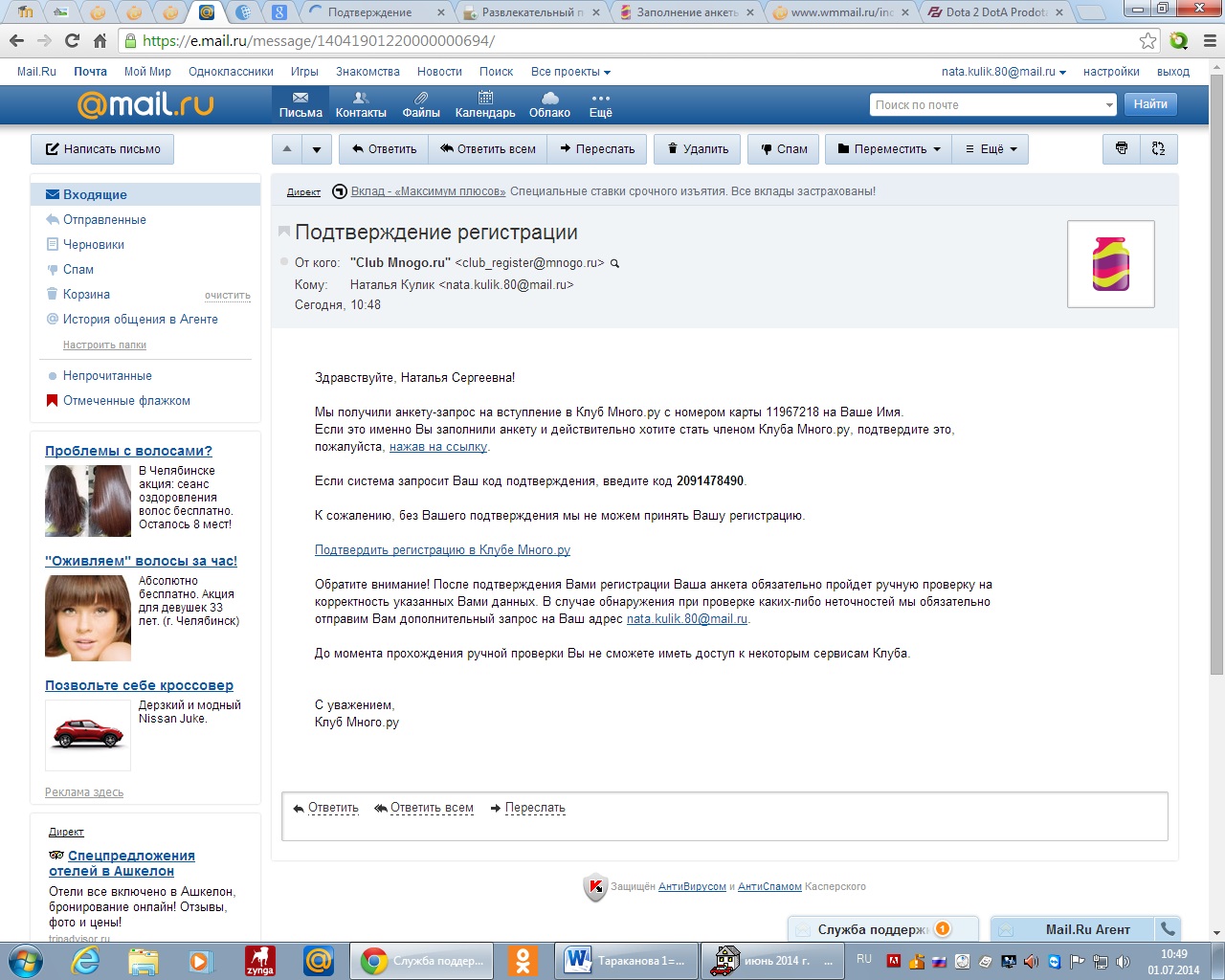This screenshot has height=980, width=1225.
Task: Mark the message as Спам in the toolbar
Action: click(784, 148)
